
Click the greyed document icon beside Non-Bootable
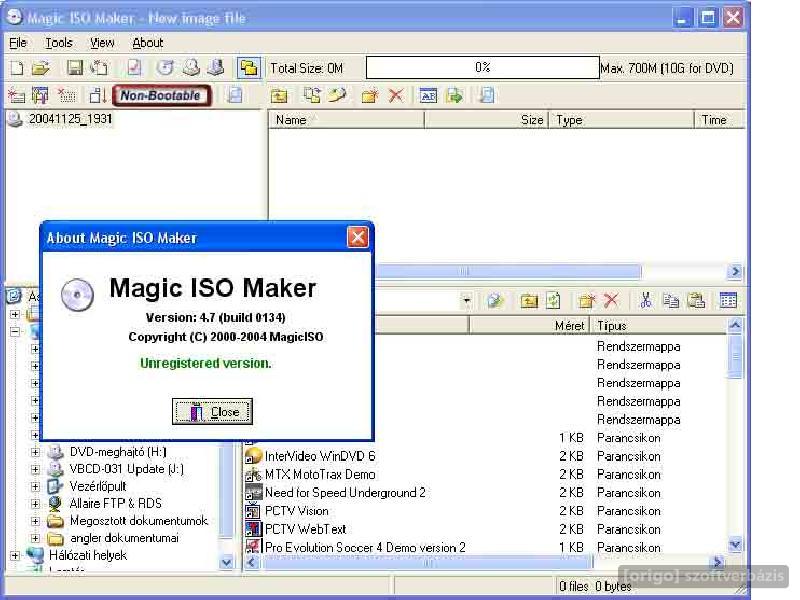[x=234, y=95]
